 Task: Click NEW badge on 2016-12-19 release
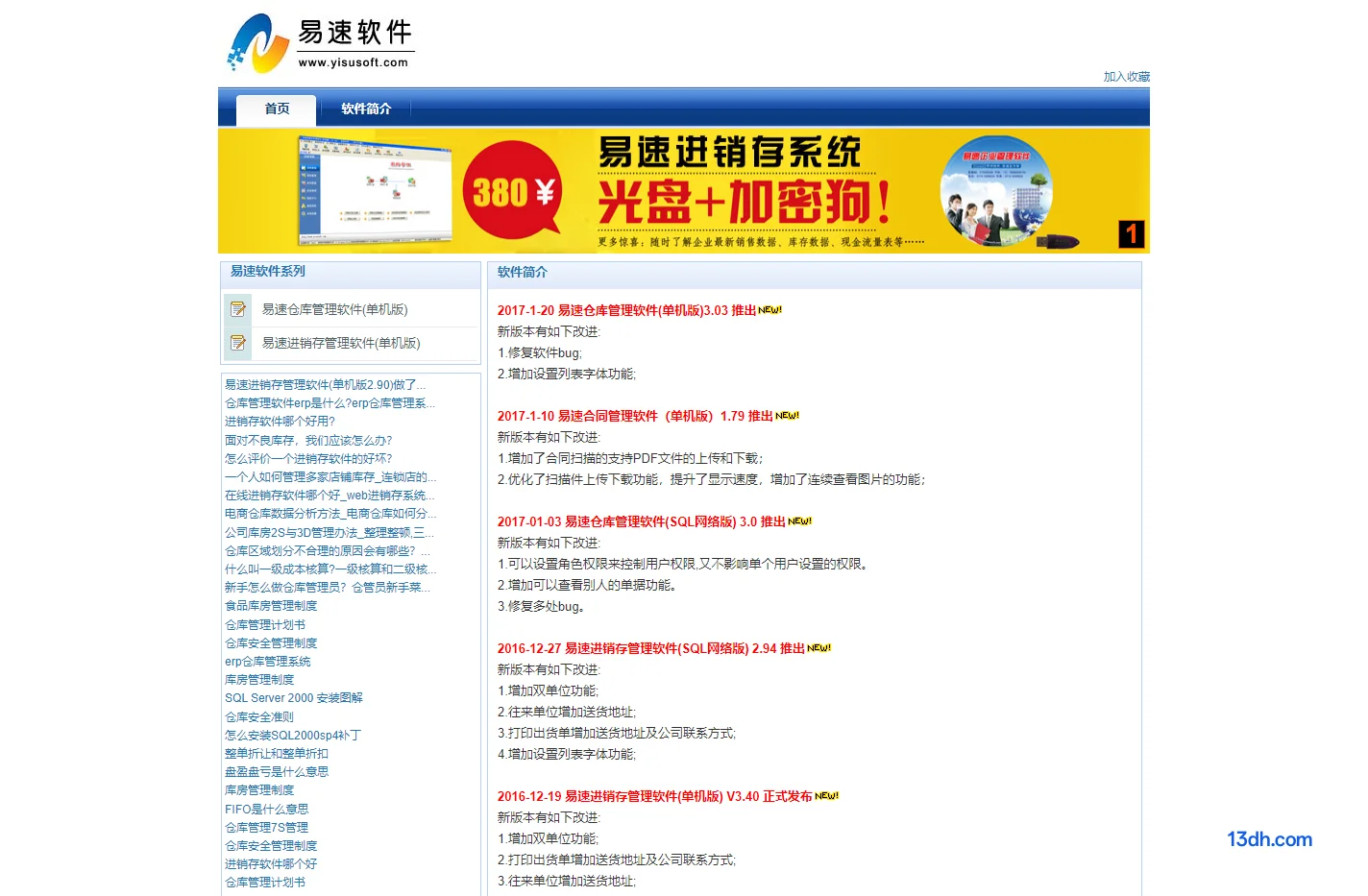coord(827,796)
